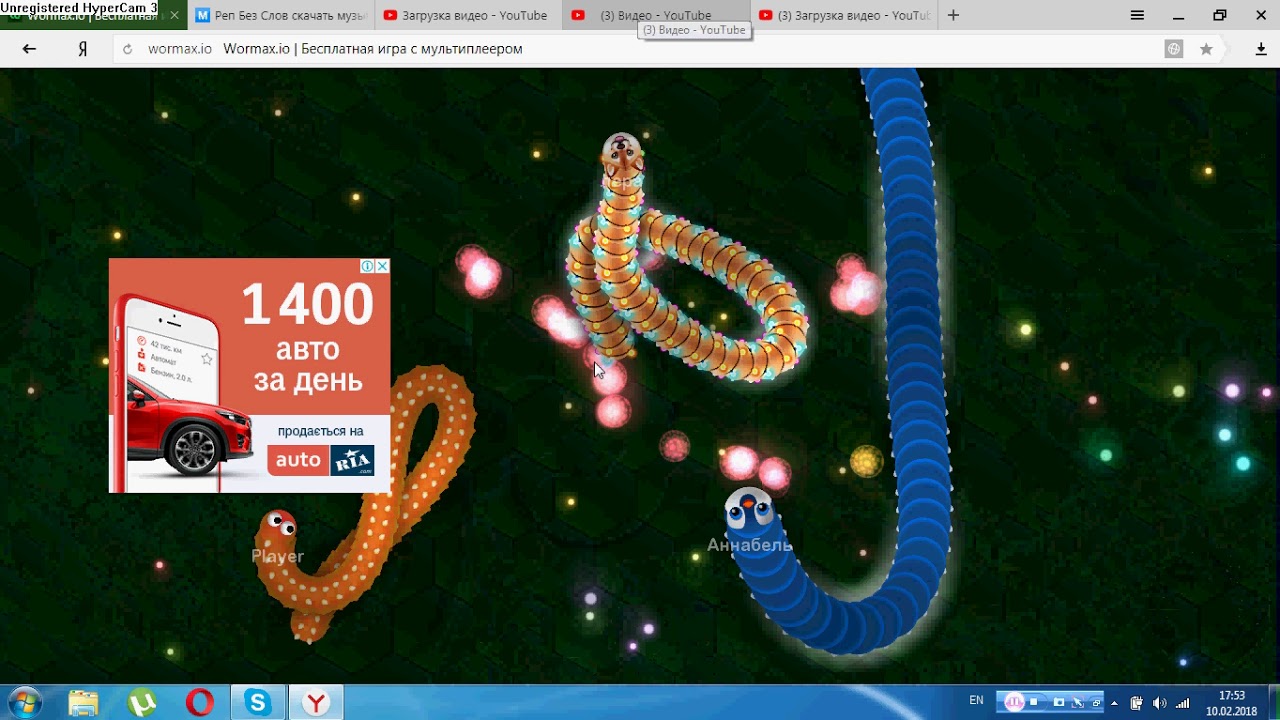Click the globe protect icon in address bar
The width and height of the screenshot is (1280, 720).
[1175, 49]
